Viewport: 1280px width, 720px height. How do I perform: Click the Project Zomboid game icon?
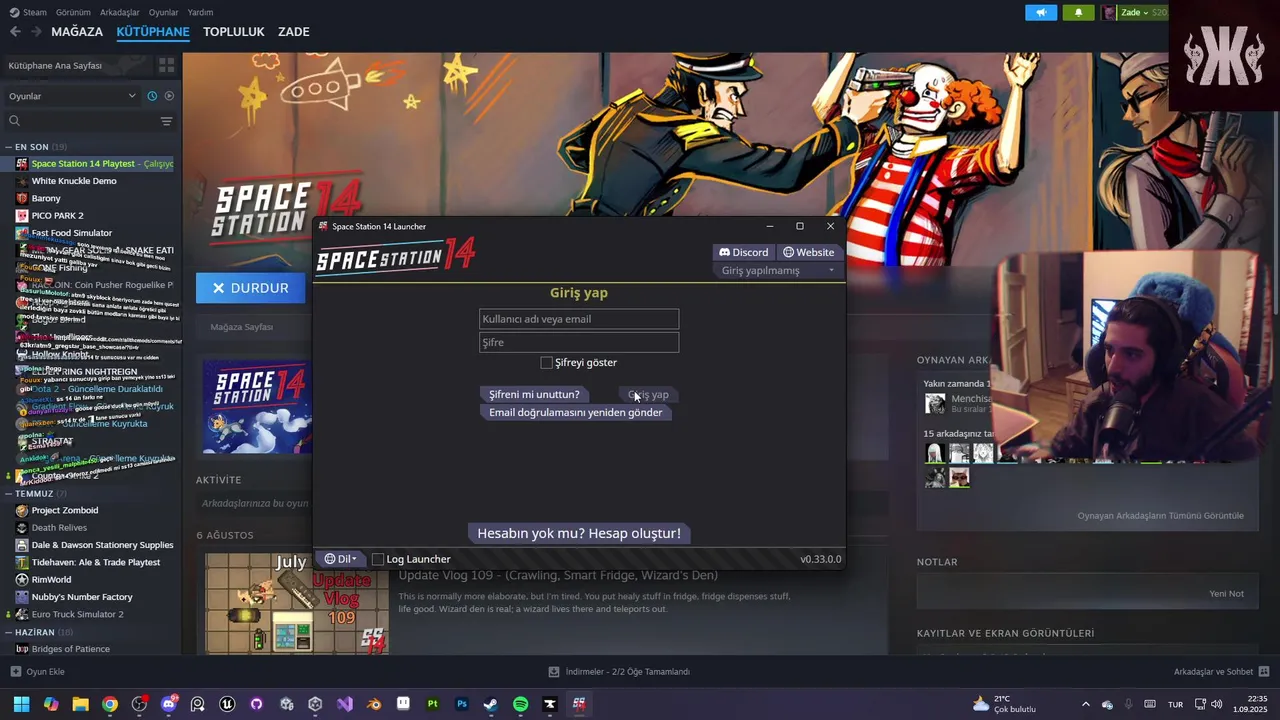(x=22, y=510)
